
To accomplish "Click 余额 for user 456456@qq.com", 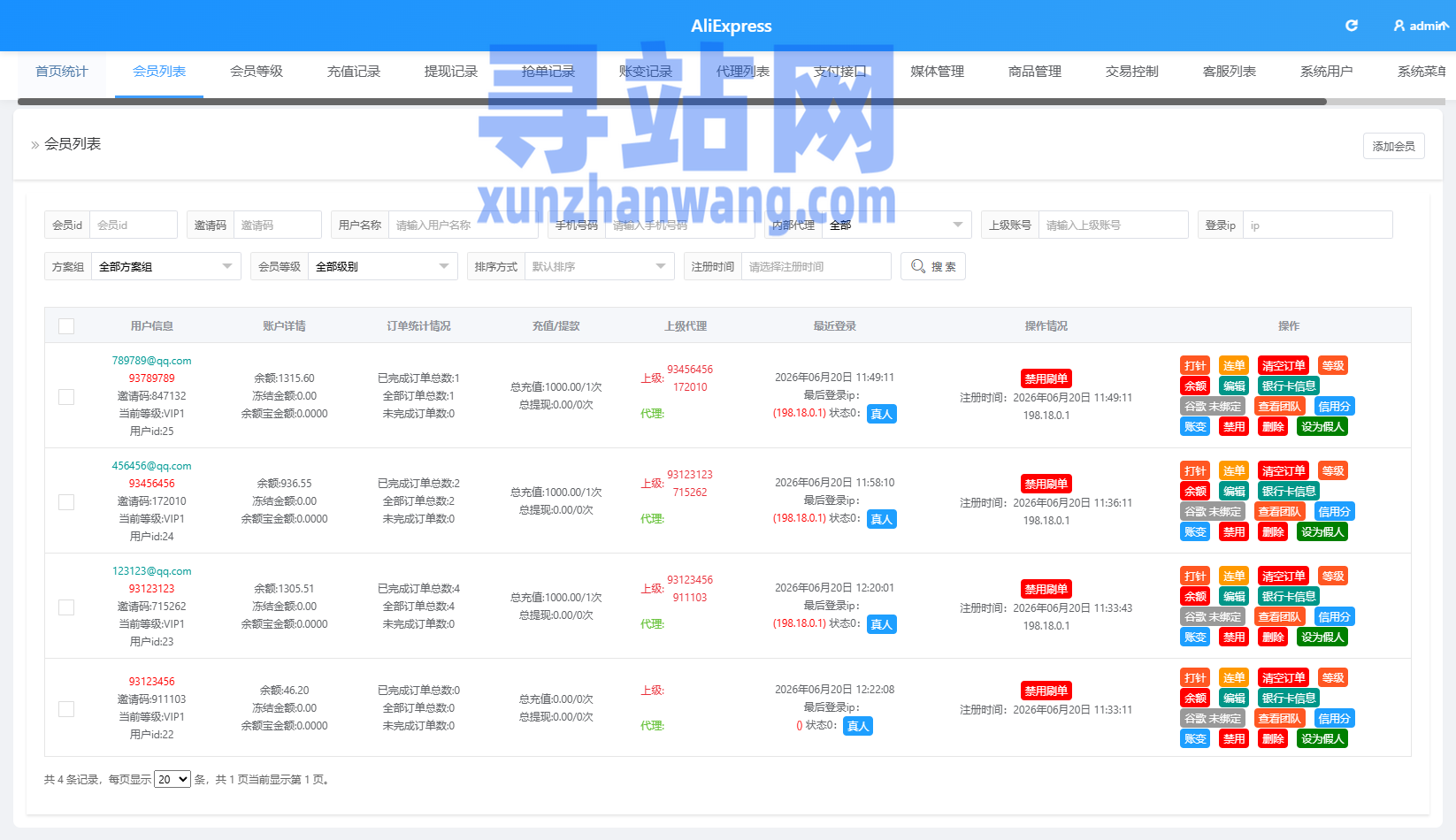I will [x=1195, y=492].
